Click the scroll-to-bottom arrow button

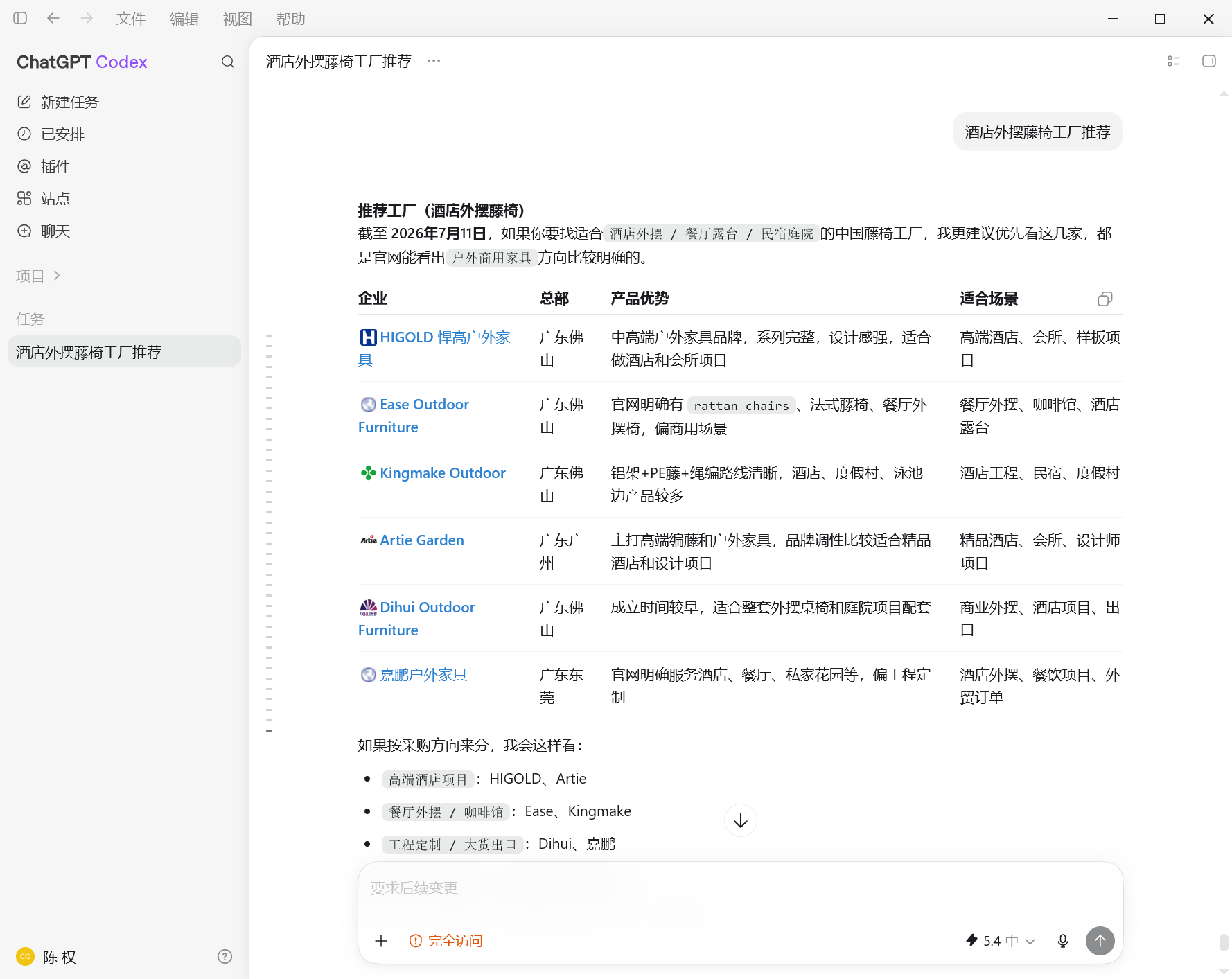(x=741, y=820)
